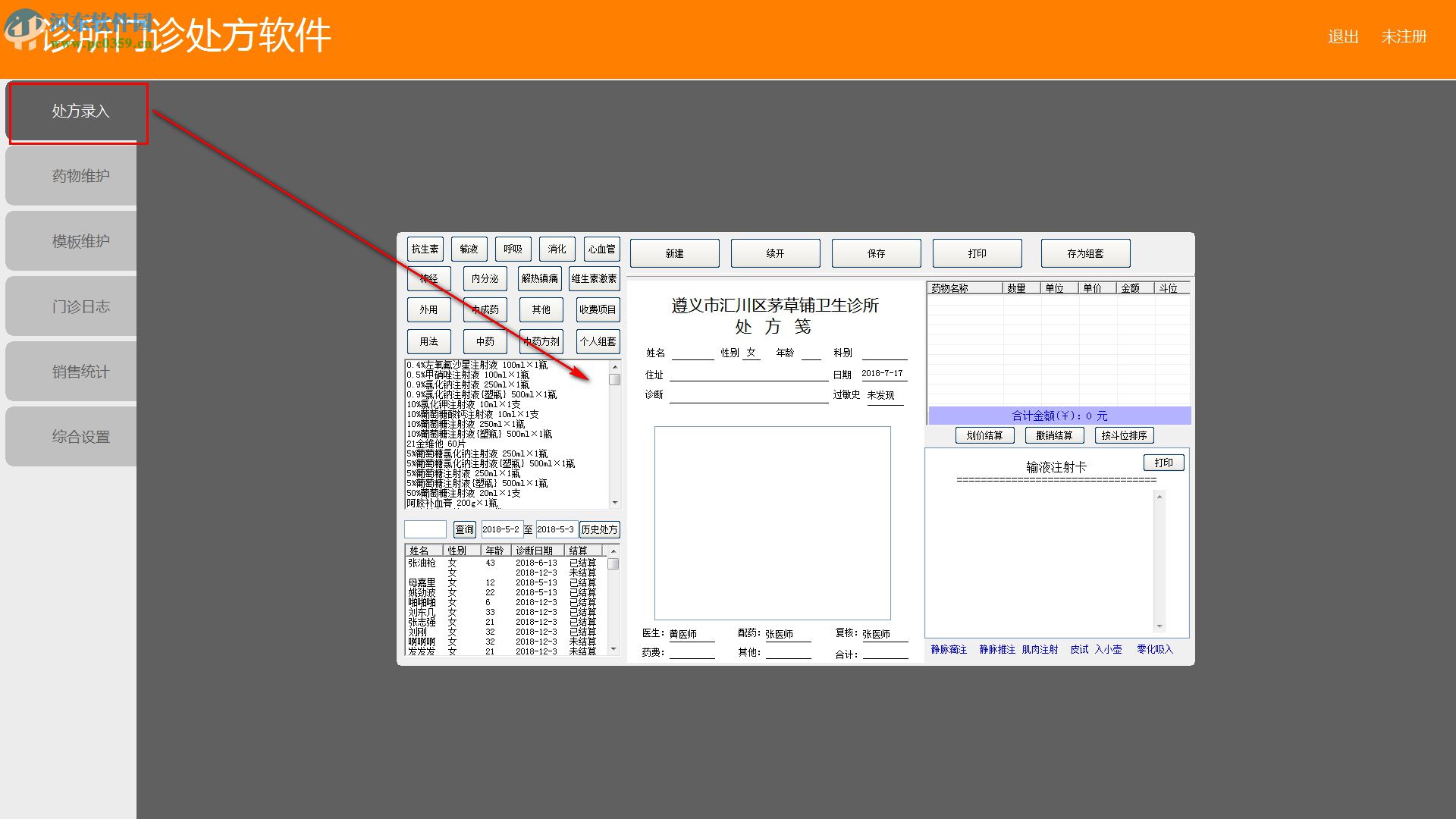Click the 未注册 header link

click(x=1404, y=36)
